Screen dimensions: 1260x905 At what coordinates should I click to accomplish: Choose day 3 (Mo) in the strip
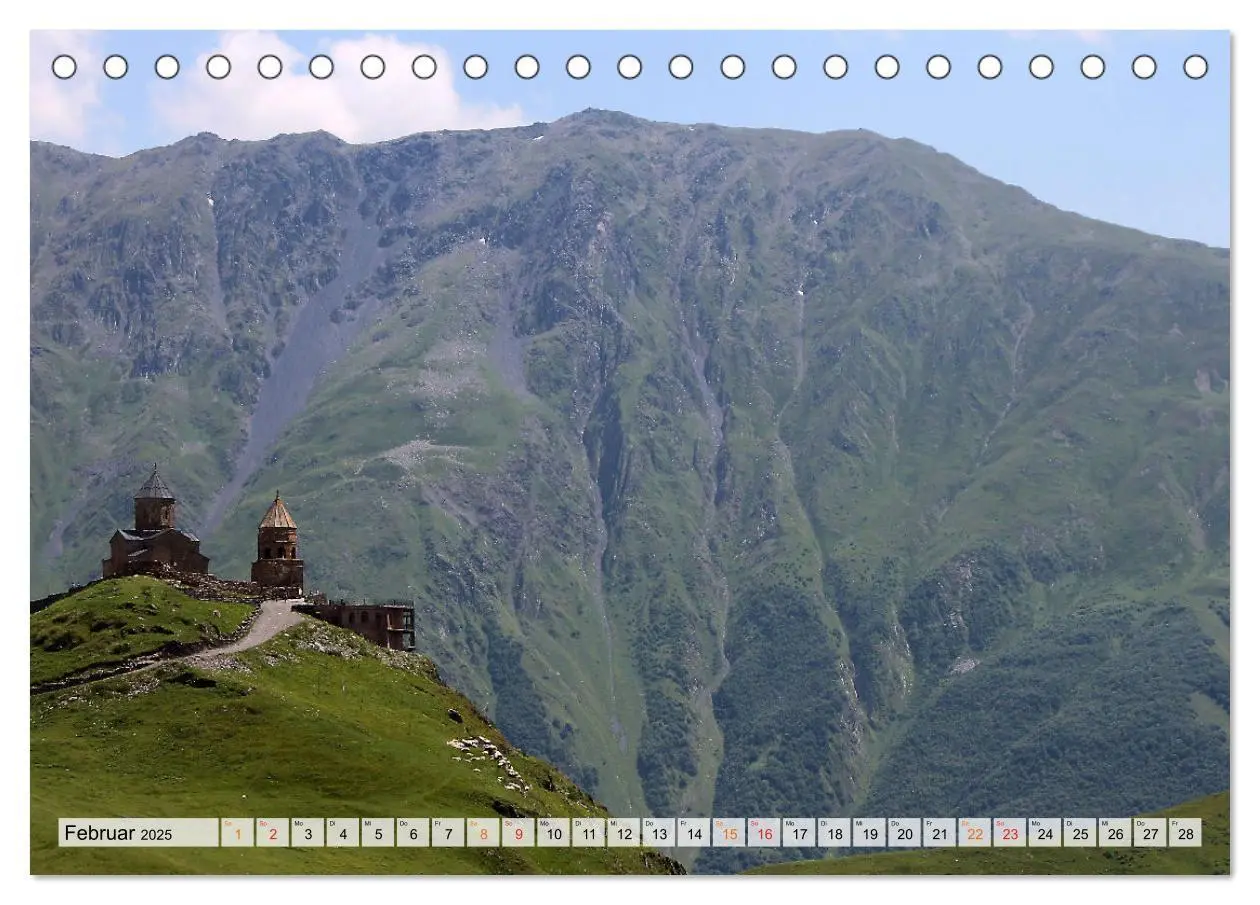308,833
